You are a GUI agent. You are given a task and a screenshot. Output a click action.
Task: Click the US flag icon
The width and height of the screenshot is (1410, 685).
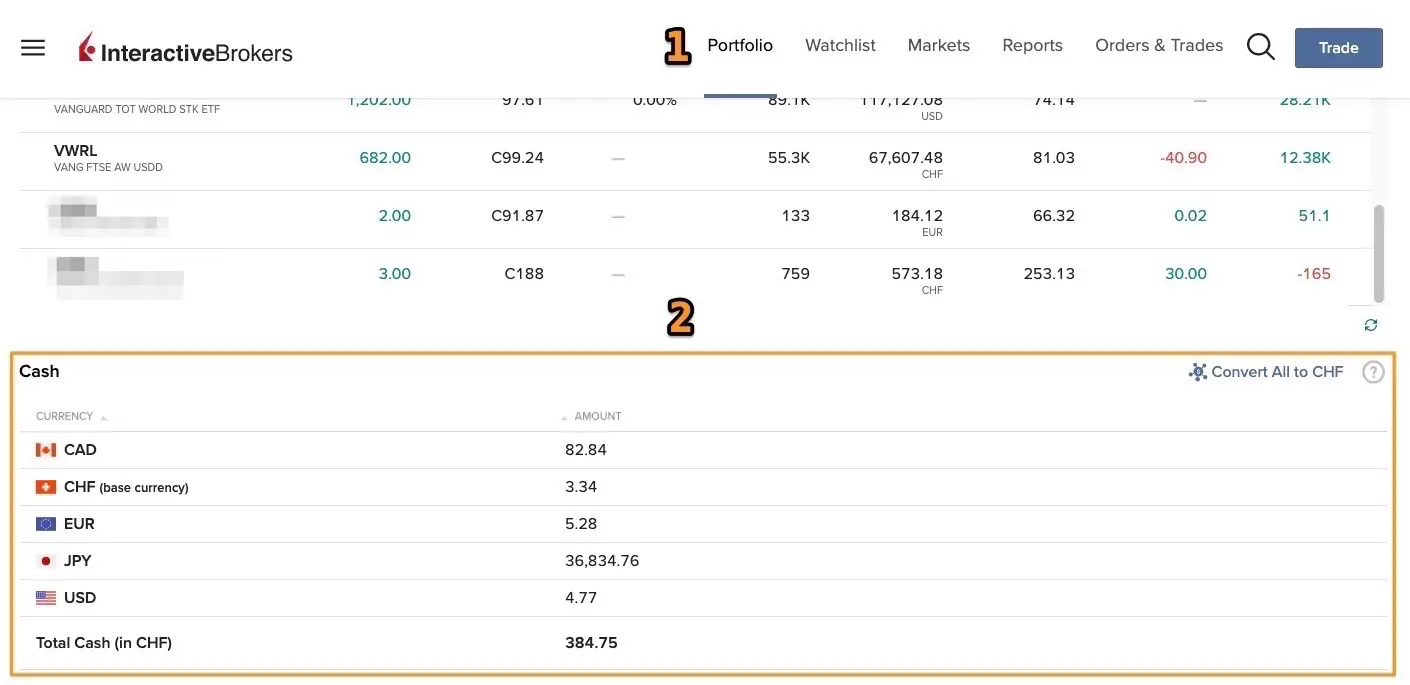(x=46, y=598)
